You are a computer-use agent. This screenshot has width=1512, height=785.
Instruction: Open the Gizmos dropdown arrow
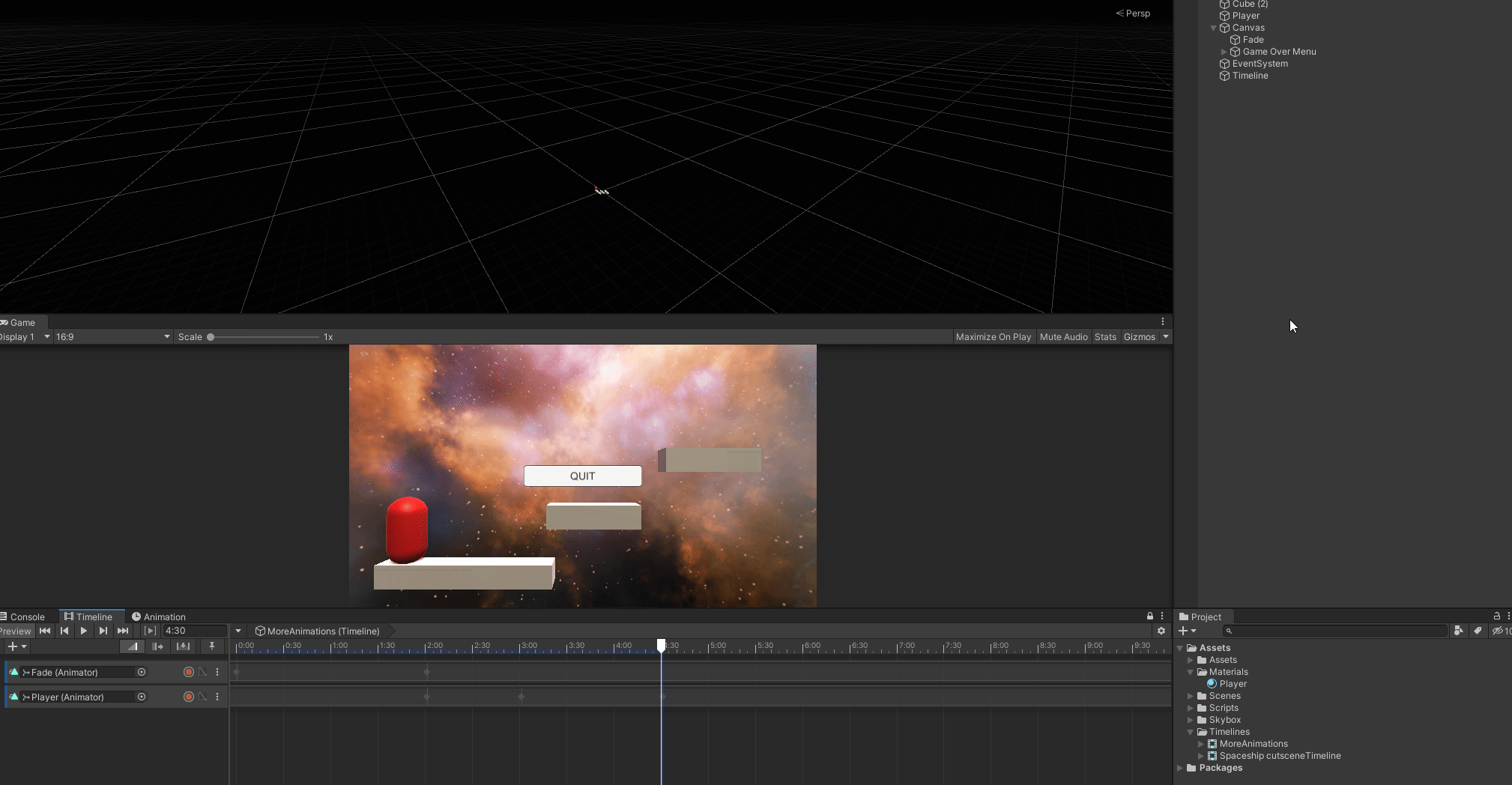(x=1166, y=337)
